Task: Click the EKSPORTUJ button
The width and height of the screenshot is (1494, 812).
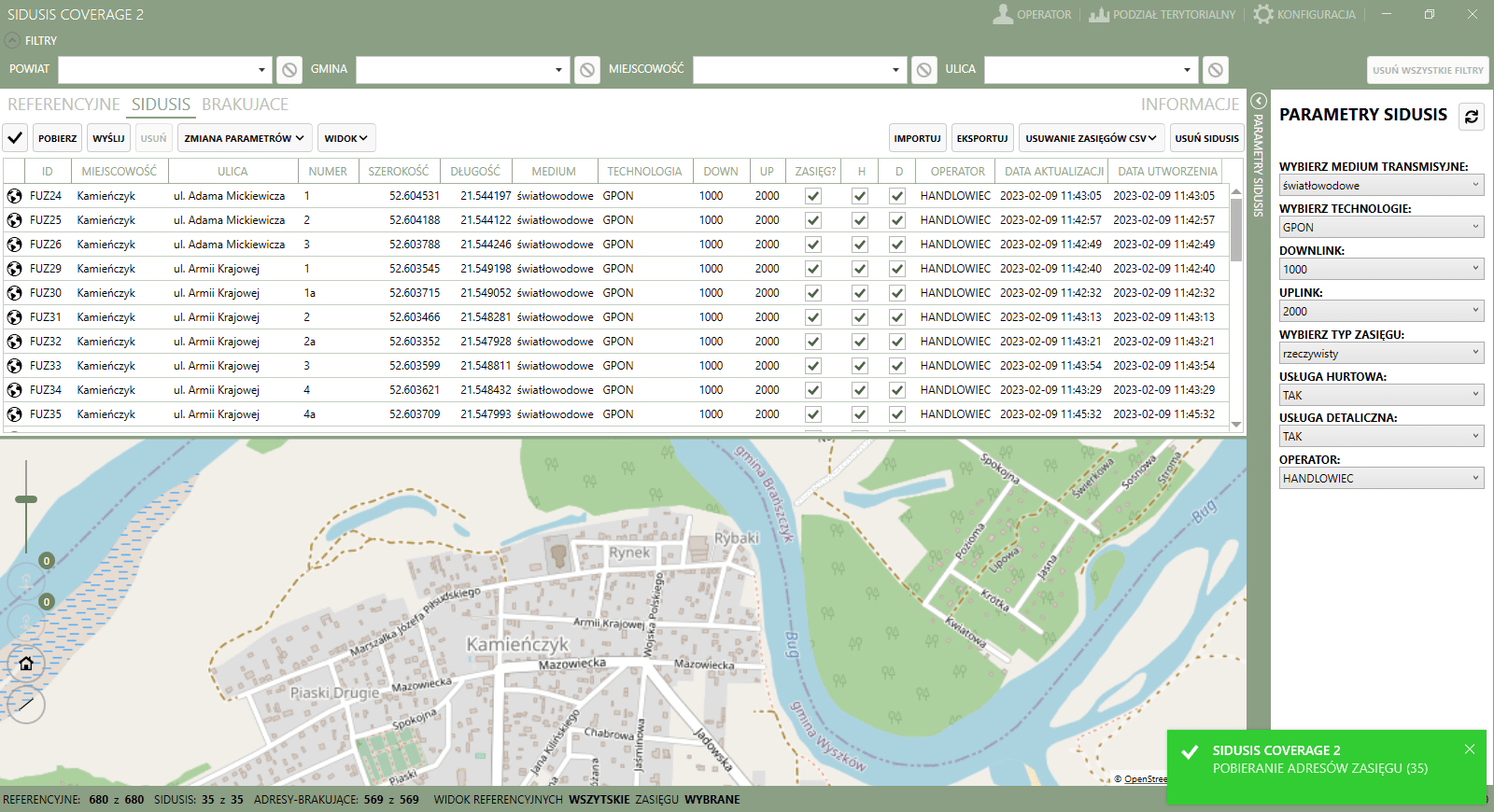Action: [x=982, y=138]
